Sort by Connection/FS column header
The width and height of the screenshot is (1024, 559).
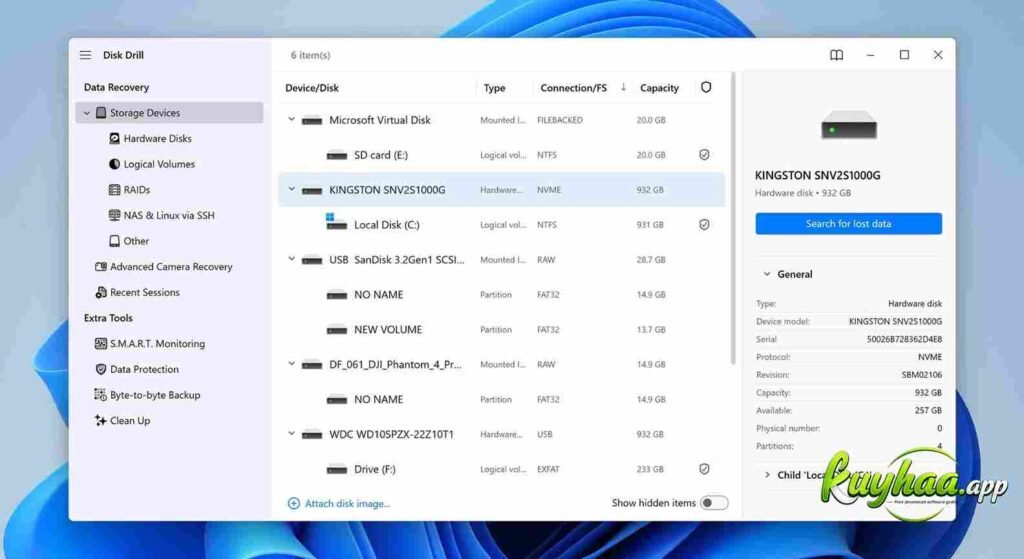click(573, 88)
